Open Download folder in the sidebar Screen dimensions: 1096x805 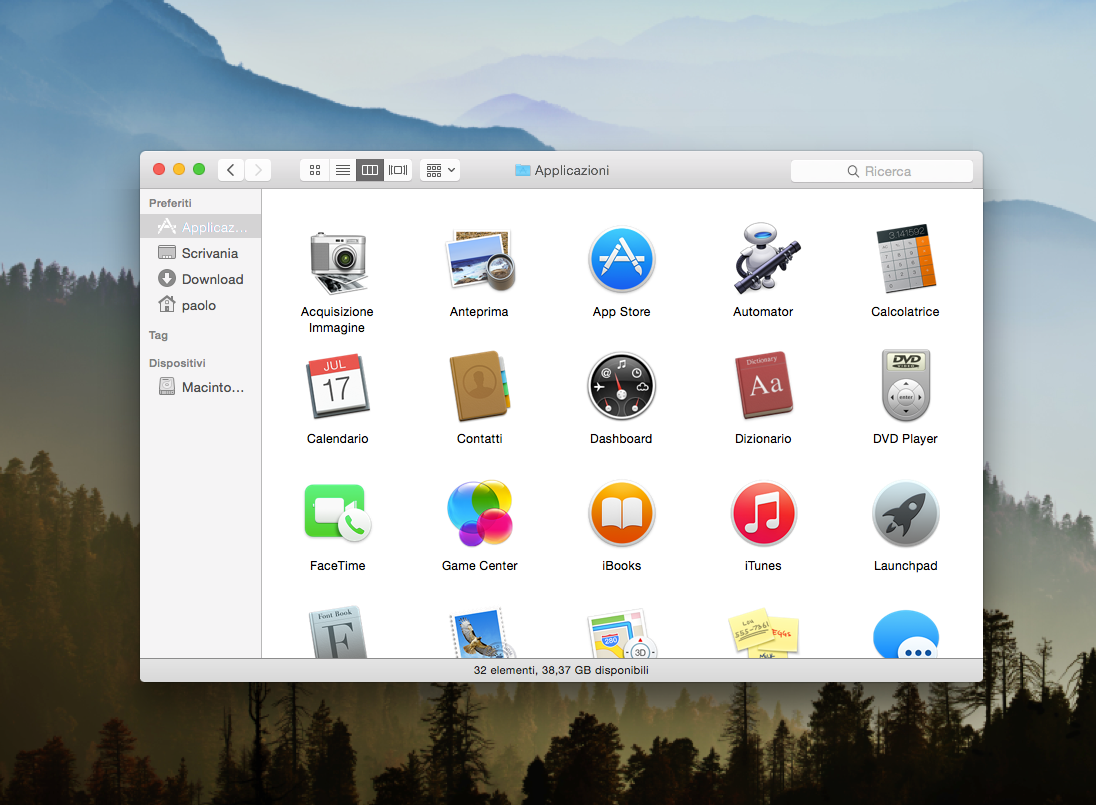[201, 279]
